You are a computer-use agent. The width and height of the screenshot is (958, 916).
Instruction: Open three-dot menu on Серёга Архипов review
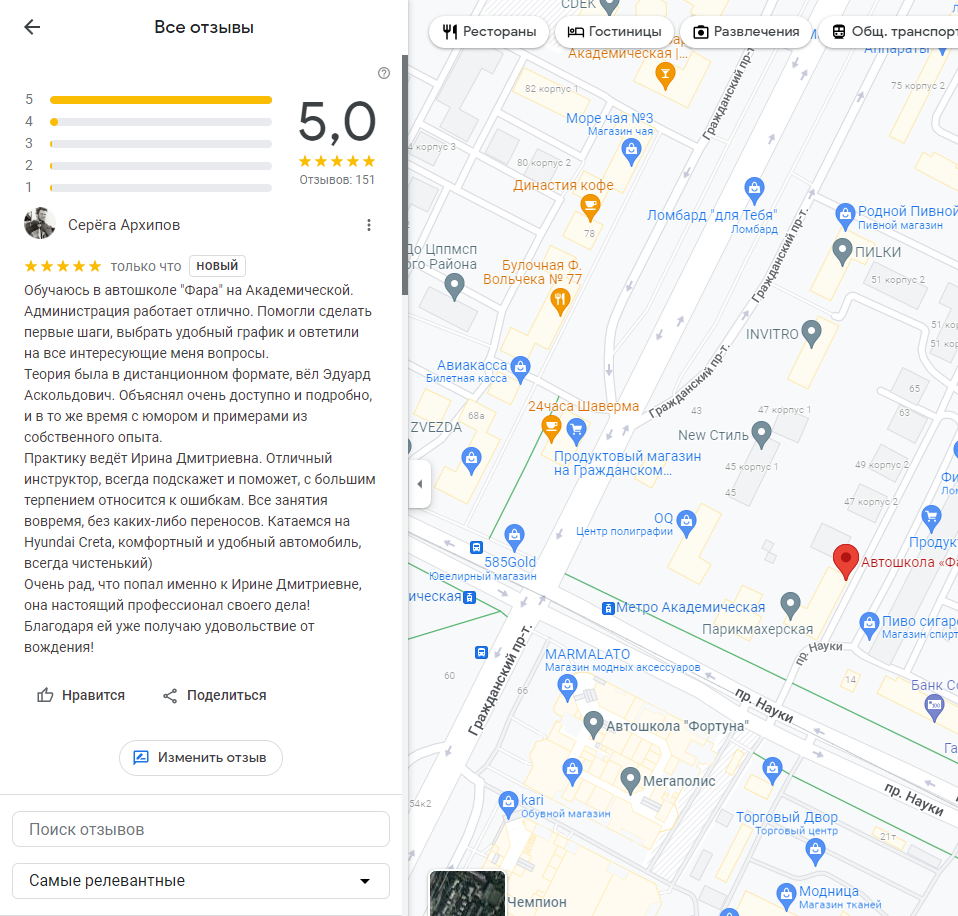tap(369, 225)
